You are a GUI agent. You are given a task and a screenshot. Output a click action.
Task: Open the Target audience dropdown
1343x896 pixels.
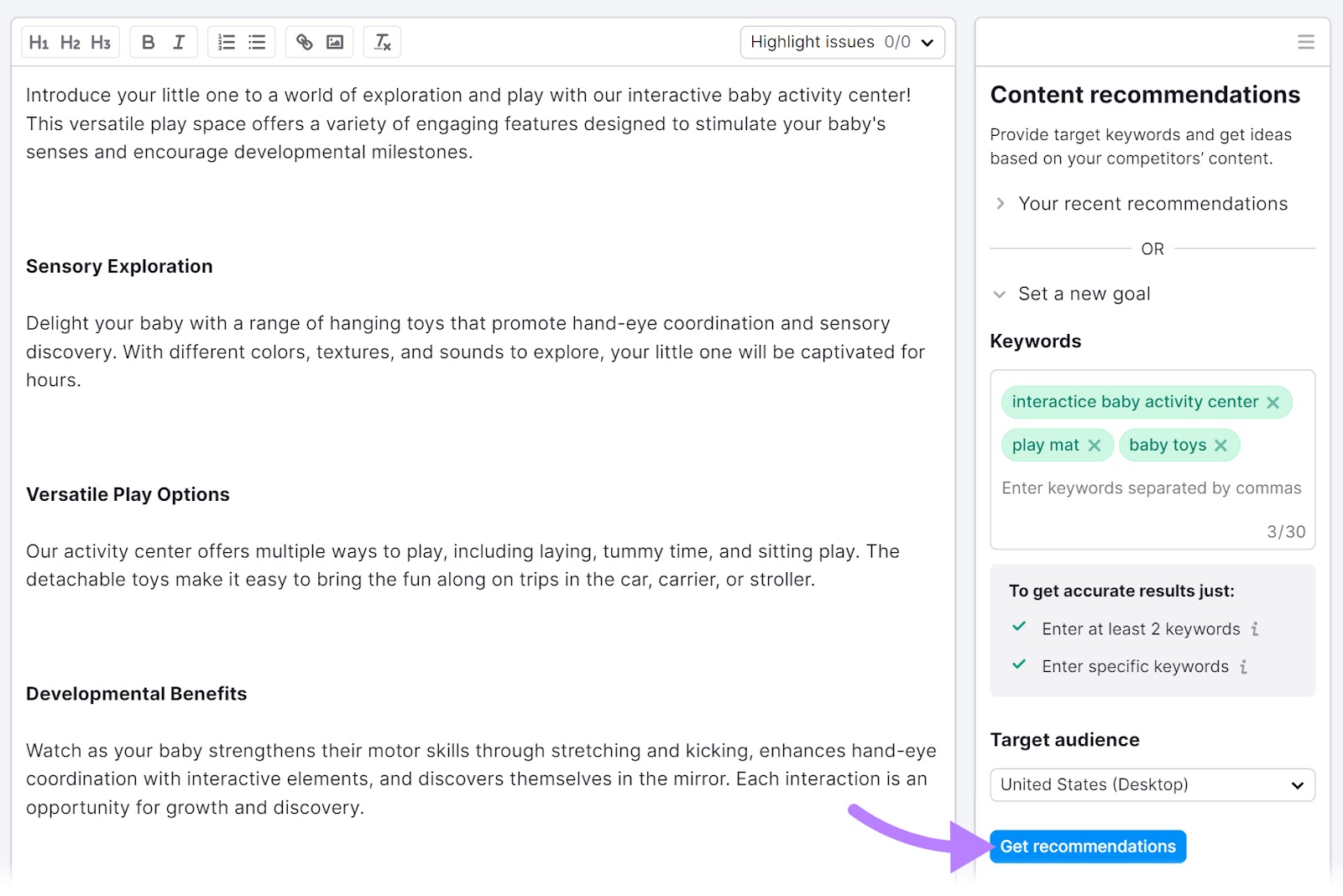pyautogui.click(x=1151, y=784)
